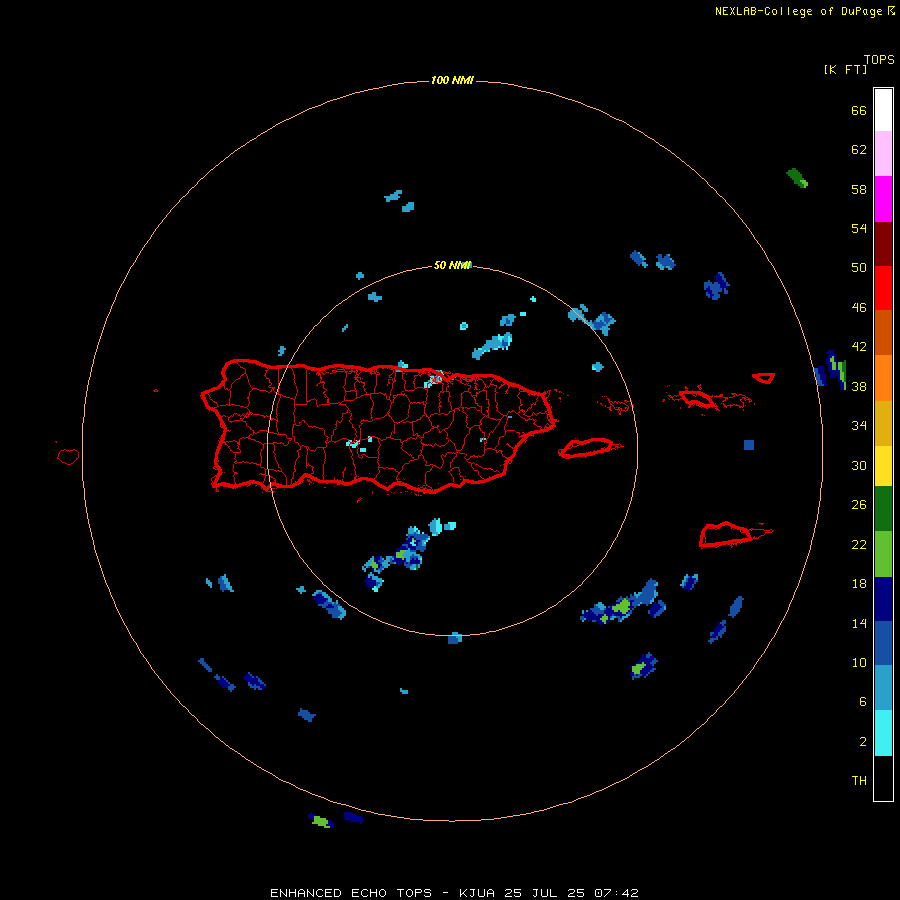Click the isolated blue square echo east of Vieques
This screenshot has width=900, height=900.
[x=748, y=445]
